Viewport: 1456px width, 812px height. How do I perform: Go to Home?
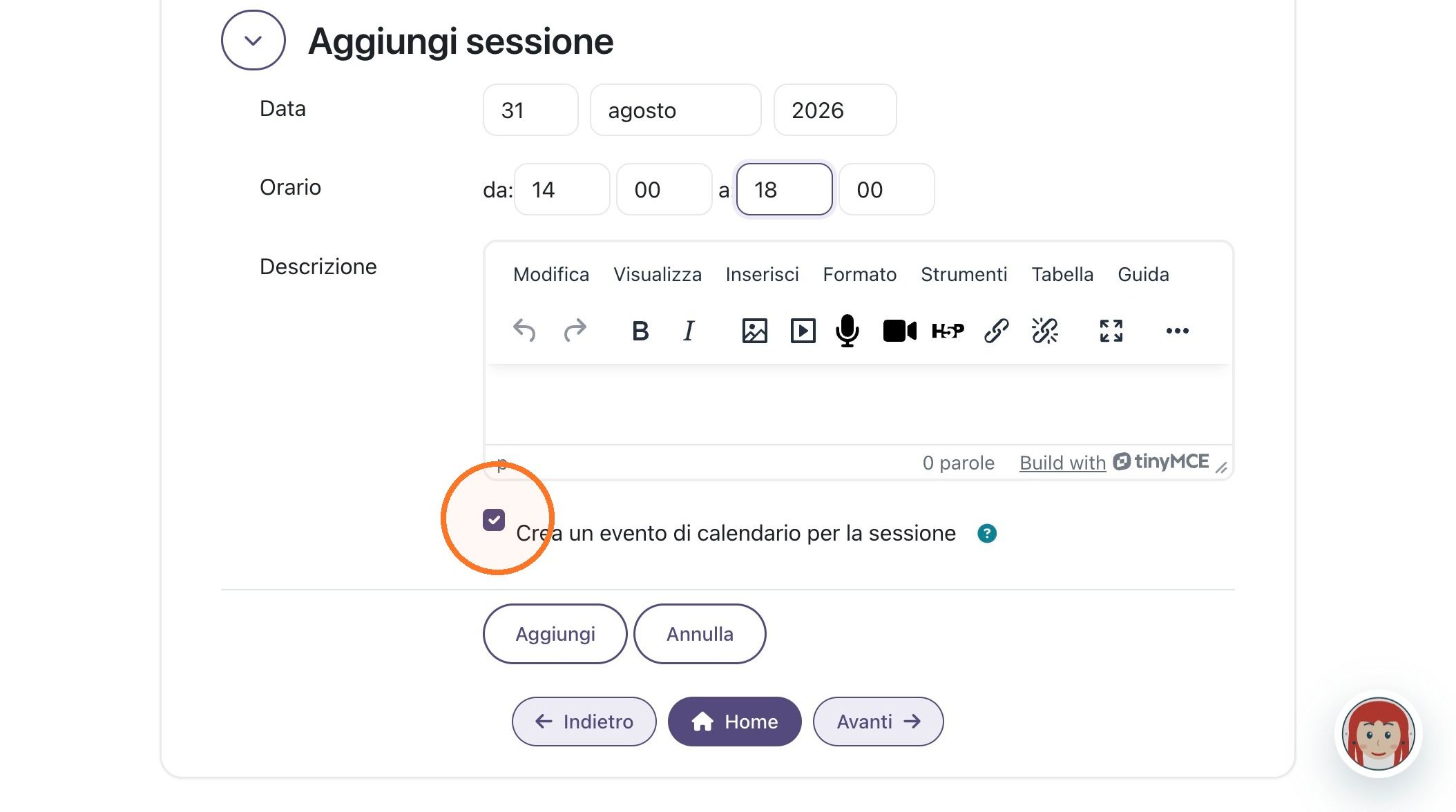point(735,722)
